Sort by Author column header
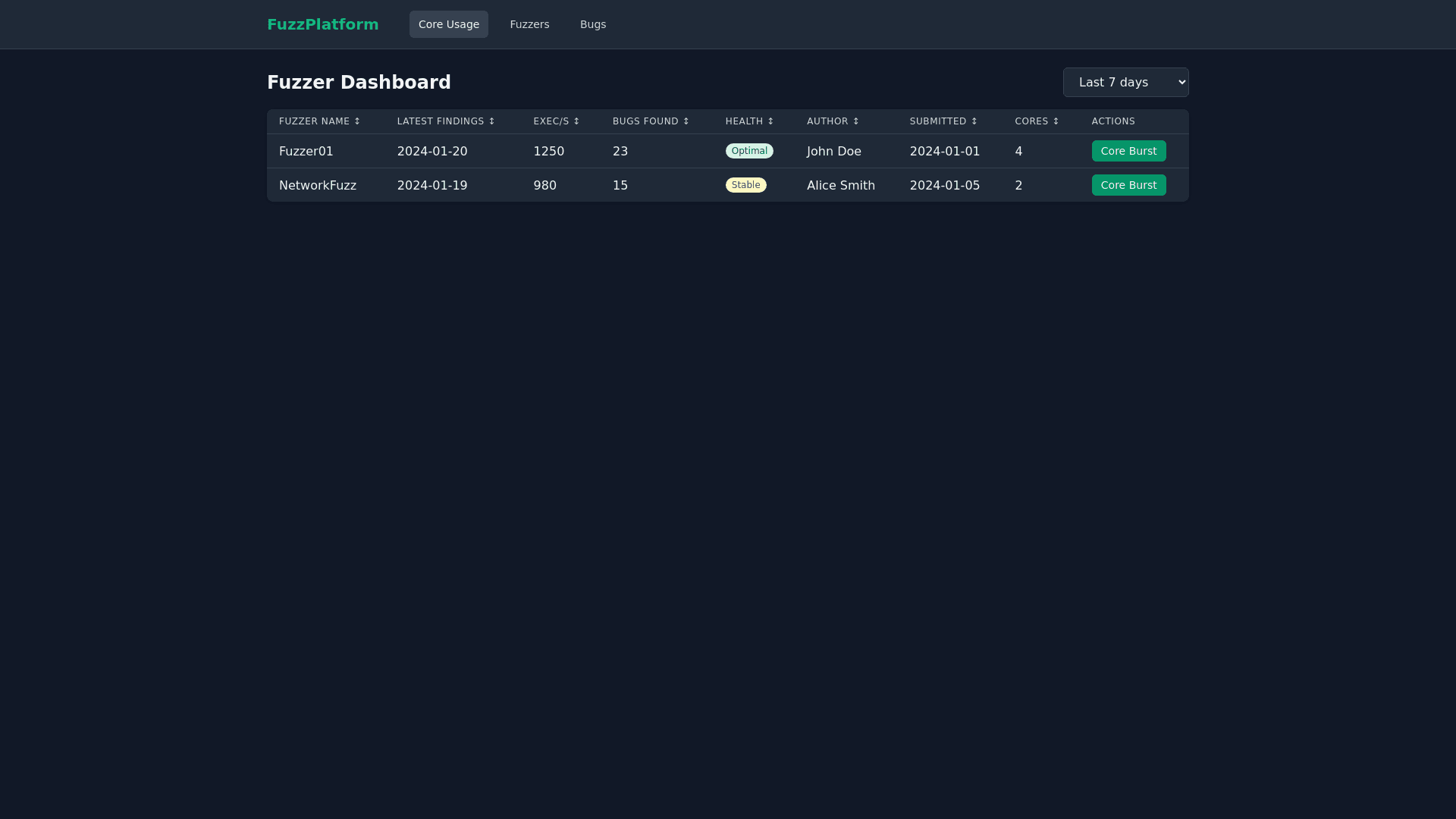The width and height of the screenshot is (1456, 819). [833, 121]
